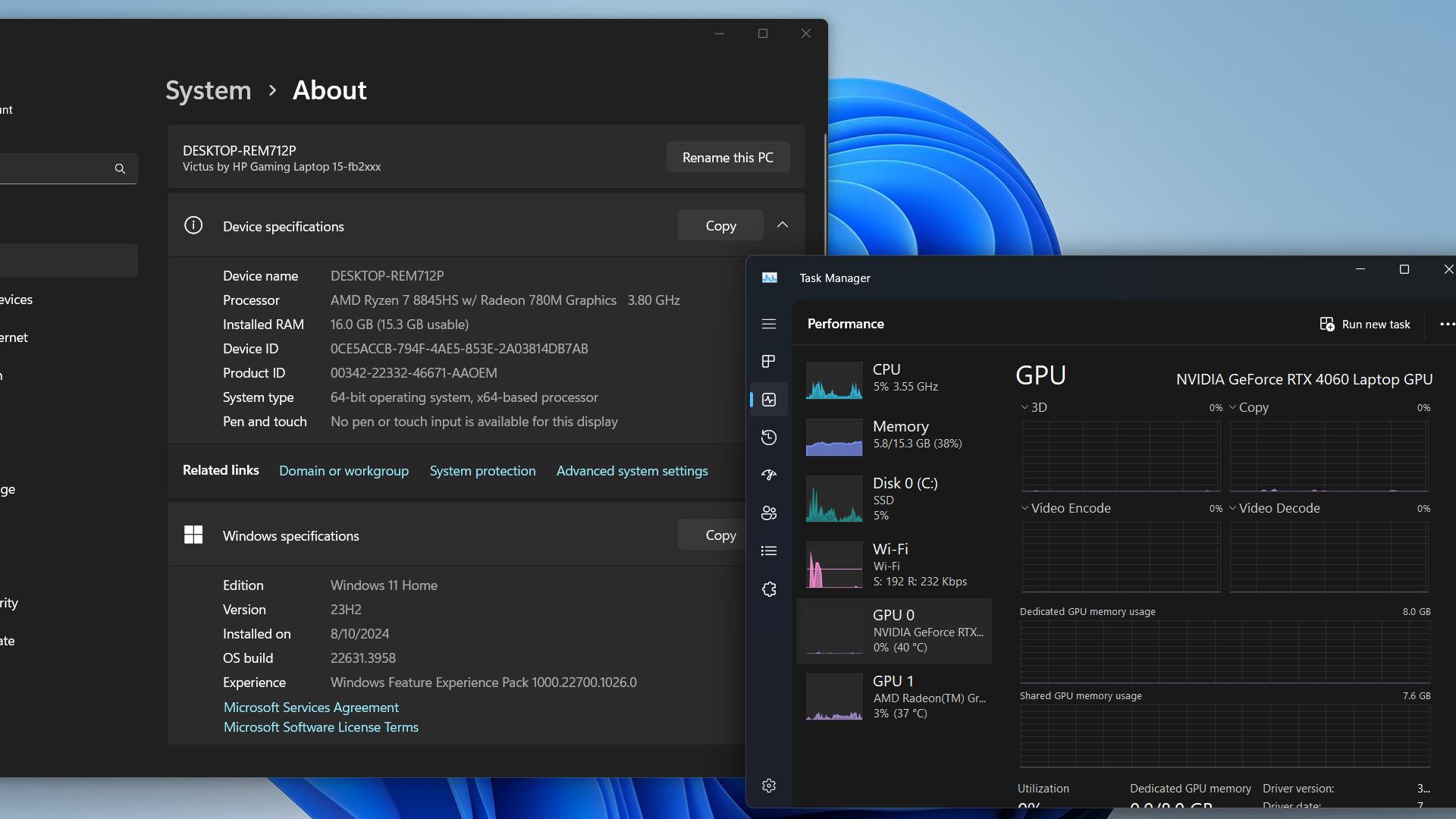Click the Task Manager app icon in title bar

770,278
